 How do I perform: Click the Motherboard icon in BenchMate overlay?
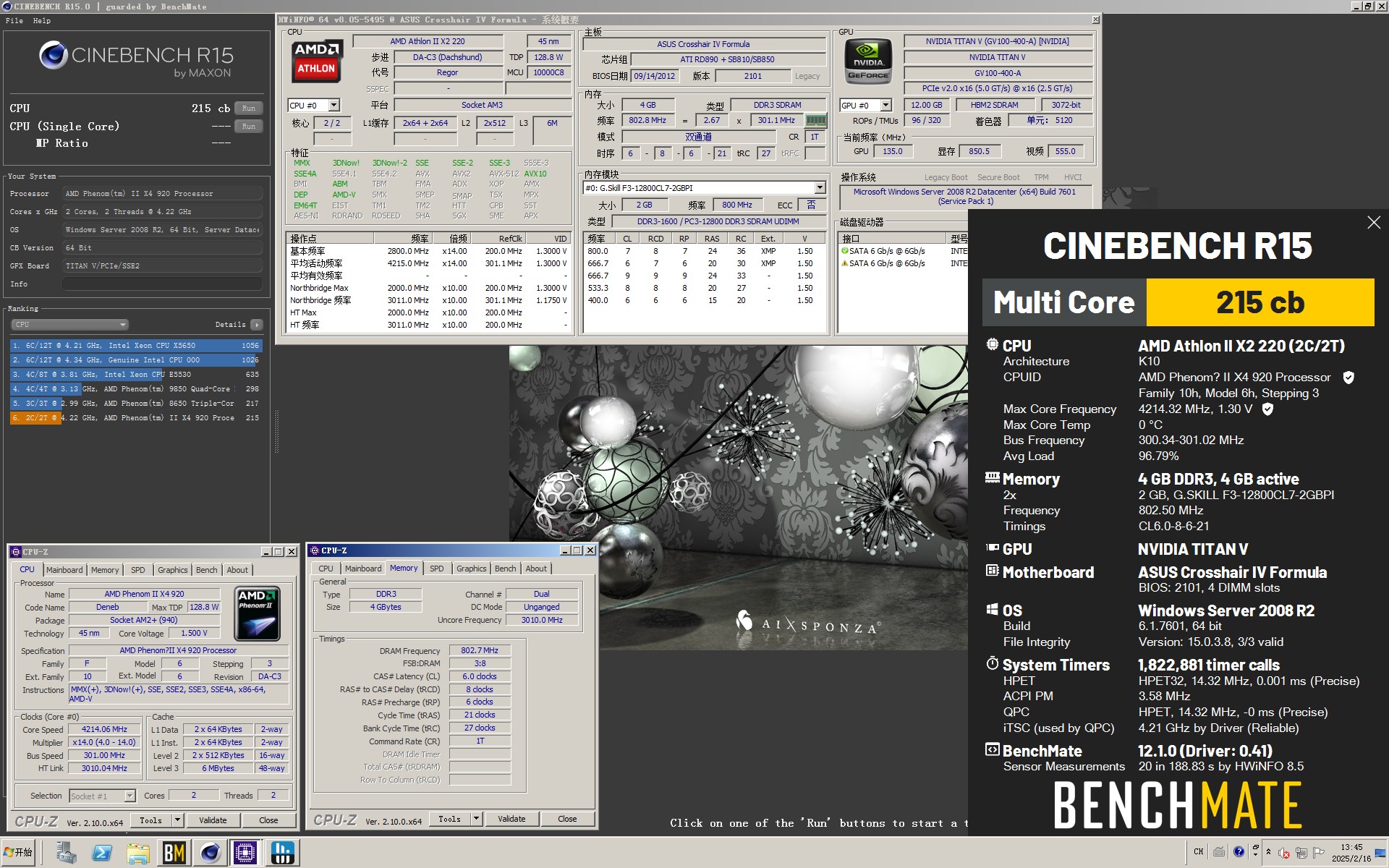pyautogui.click(x=993, y=571)
